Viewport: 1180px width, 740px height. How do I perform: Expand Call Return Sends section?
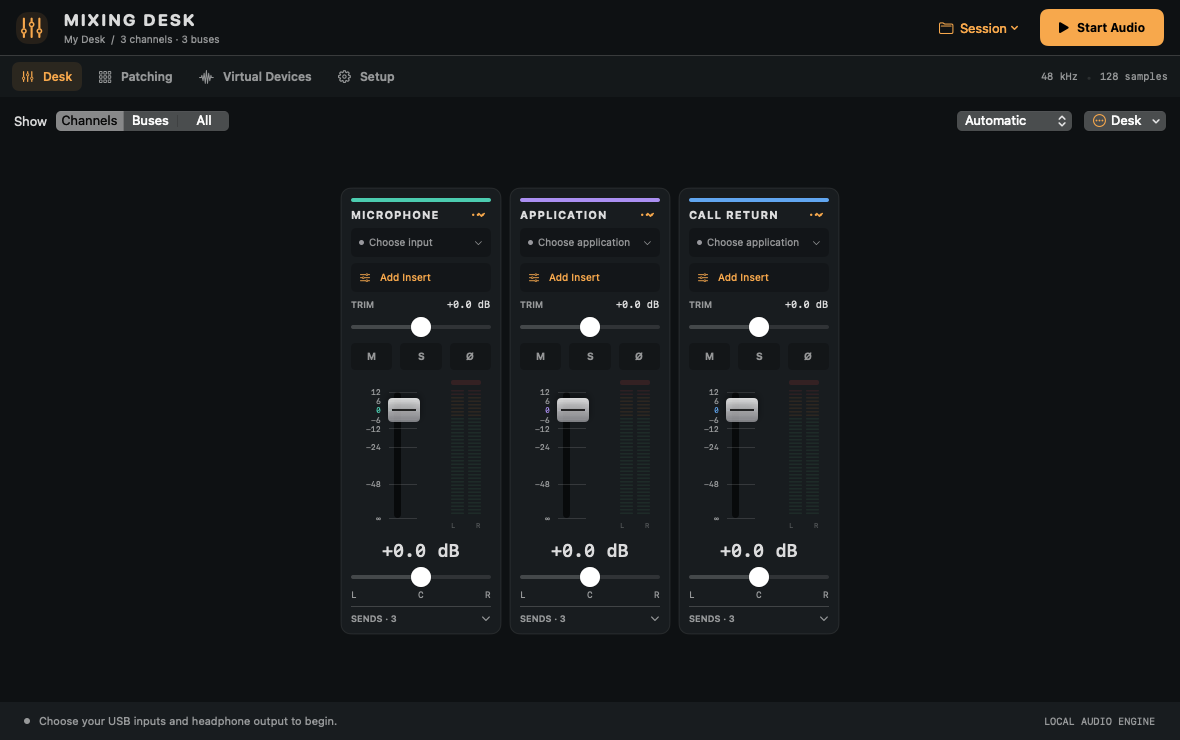[x=759, y=619]
